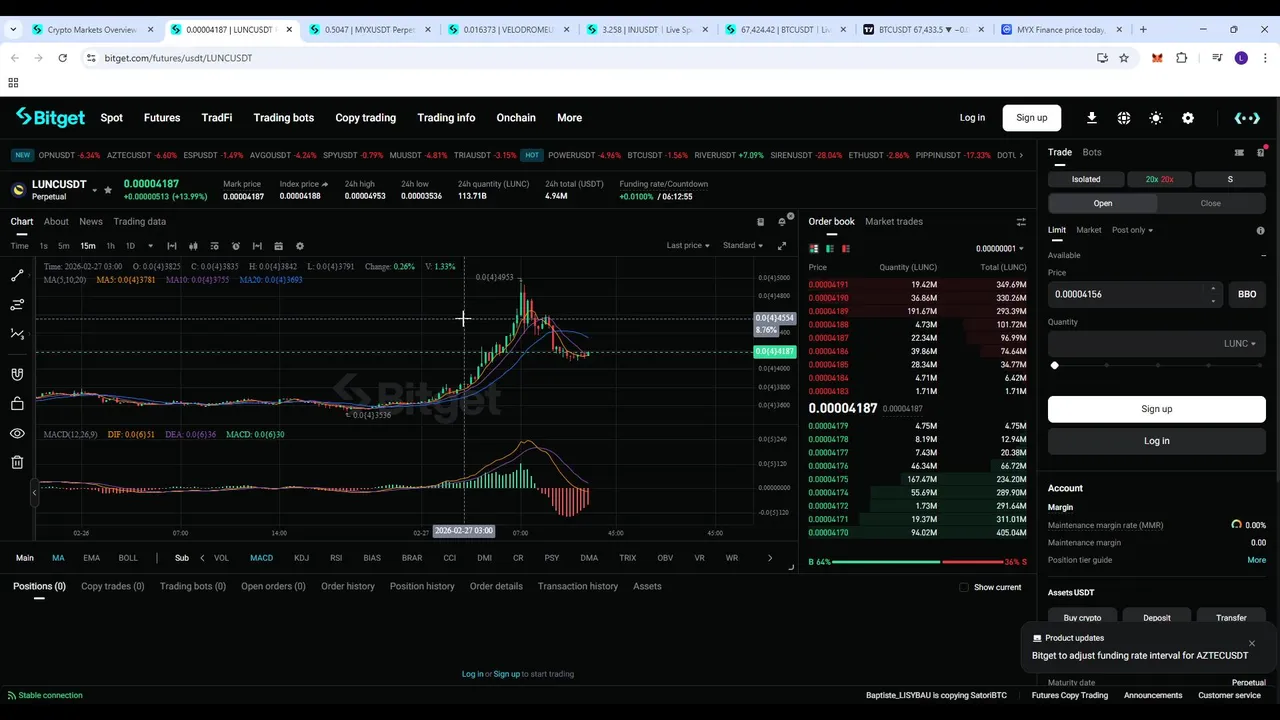Open the LUNC quantity unit dropdown
The width and height of the screenshot is (1280, 720).
pos(1239,343)
